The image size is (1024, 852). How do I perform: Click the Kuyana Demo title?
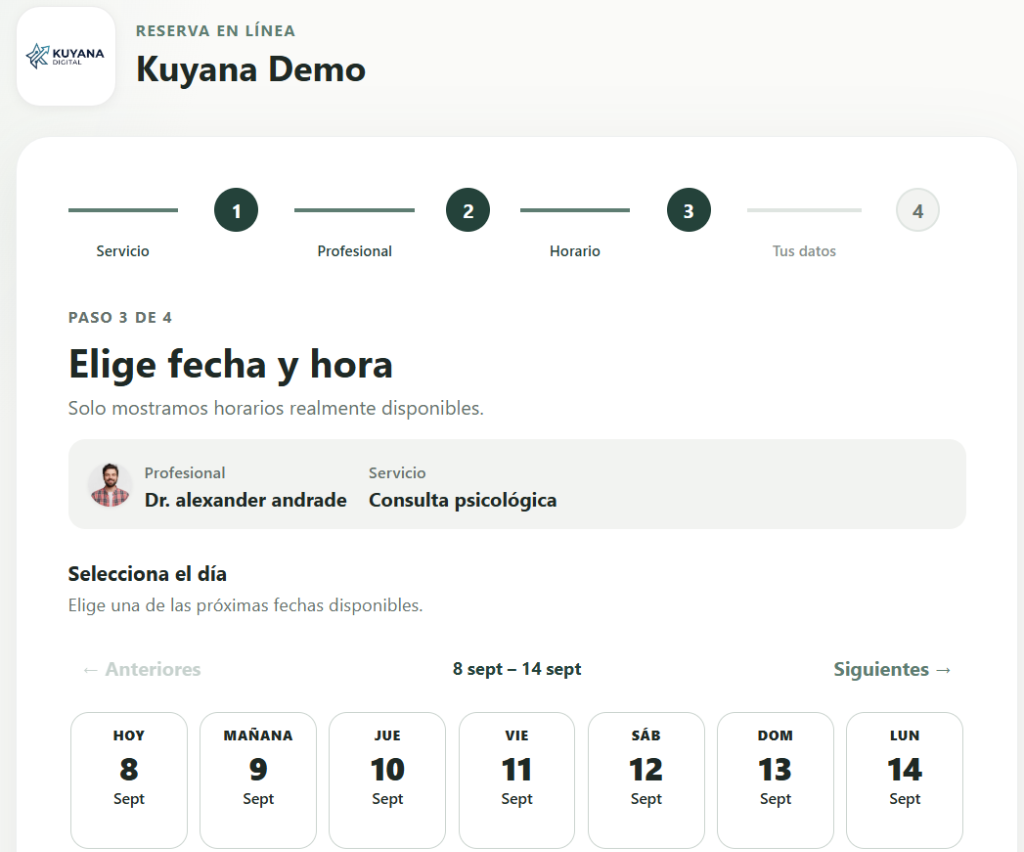[251, 69]
